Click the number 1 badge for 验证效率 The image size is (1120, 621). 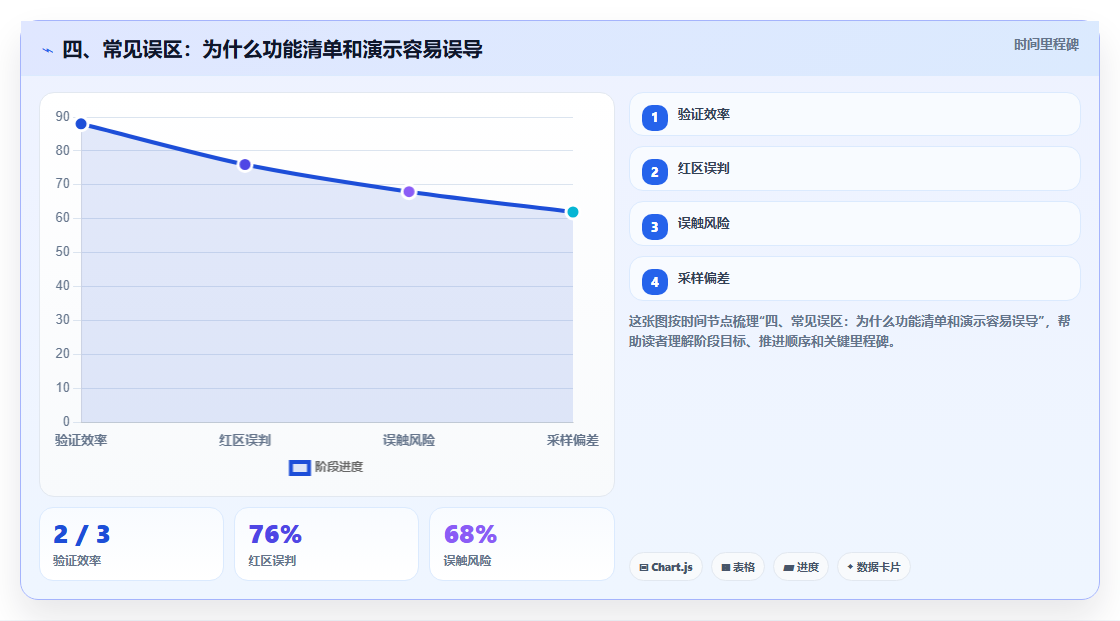click(x=654, y=118)
